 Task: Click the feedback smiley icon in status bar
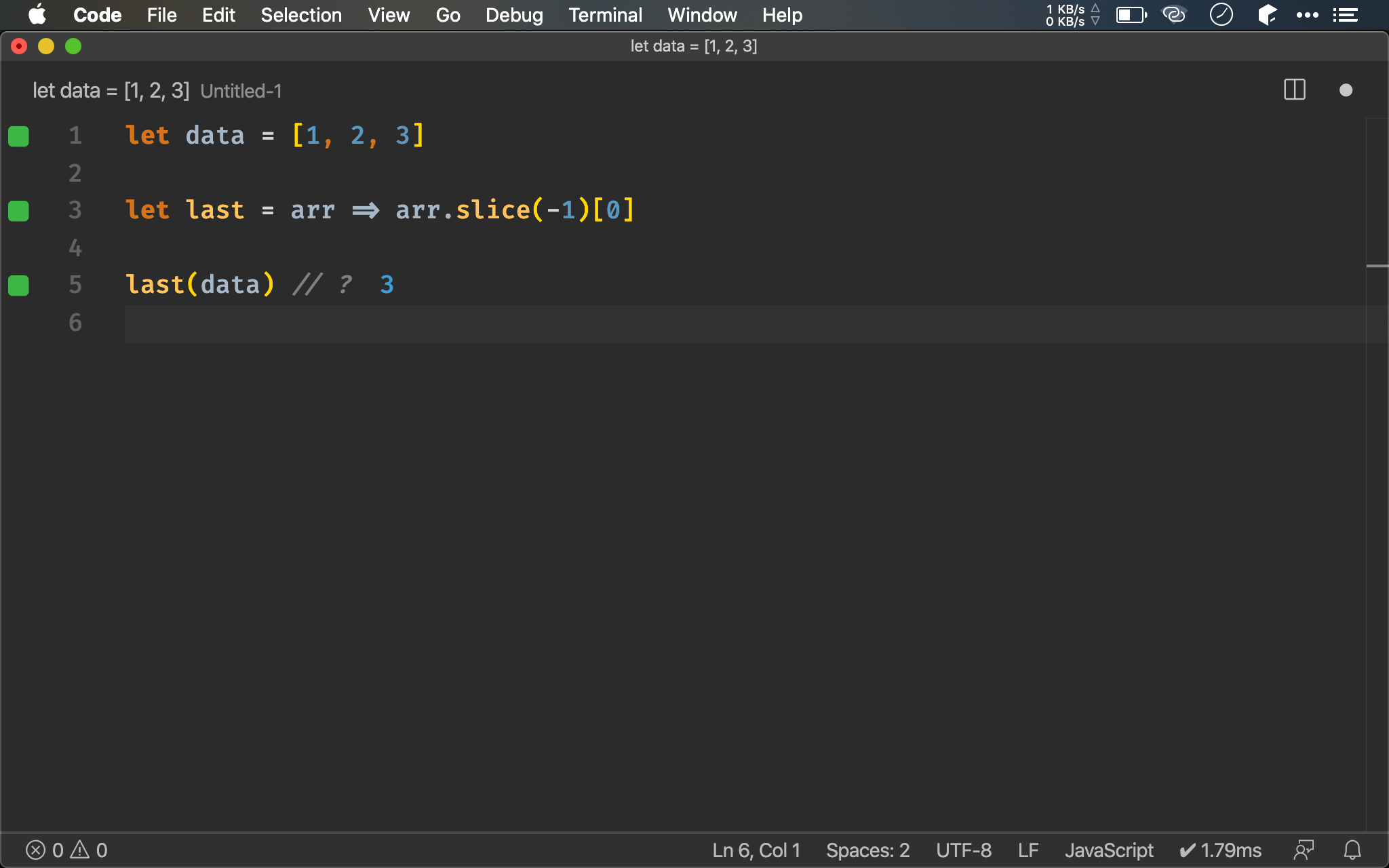tap(1304, 850)
